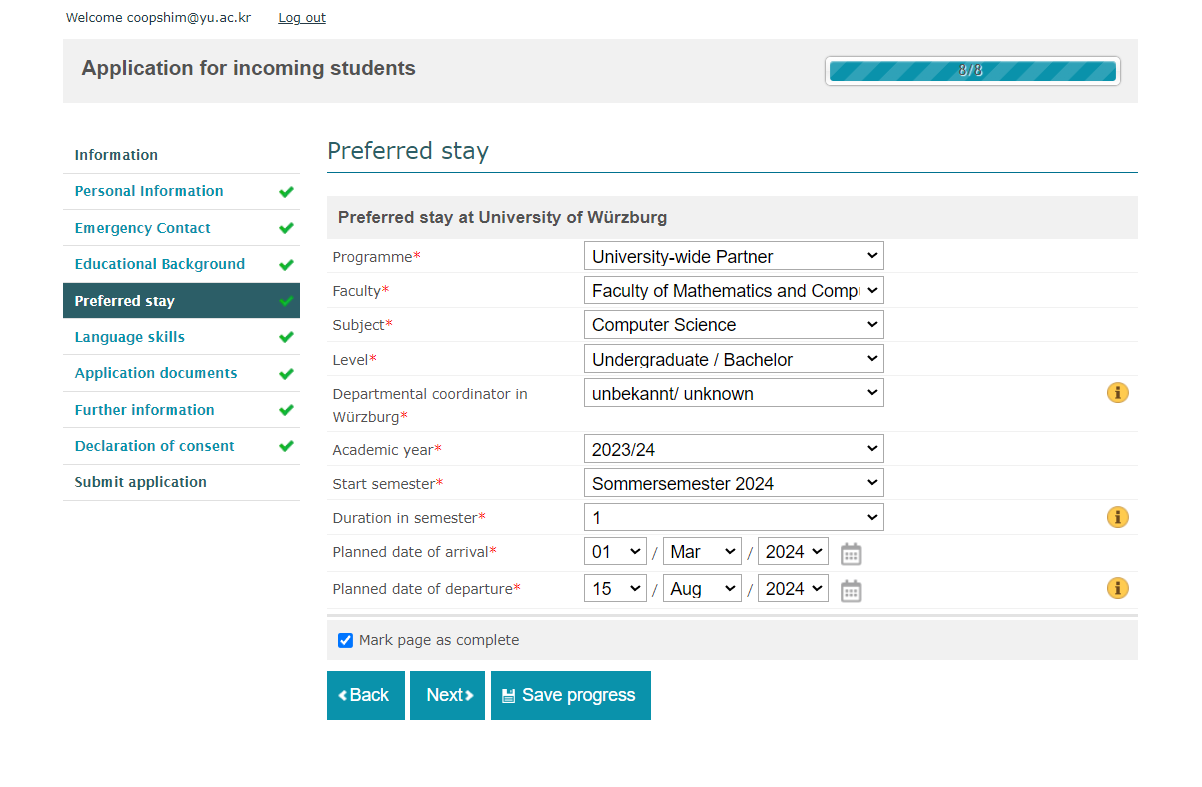Open the Submit application page
The height and width of the screenshot is (787, 1202).
[141, 482]
